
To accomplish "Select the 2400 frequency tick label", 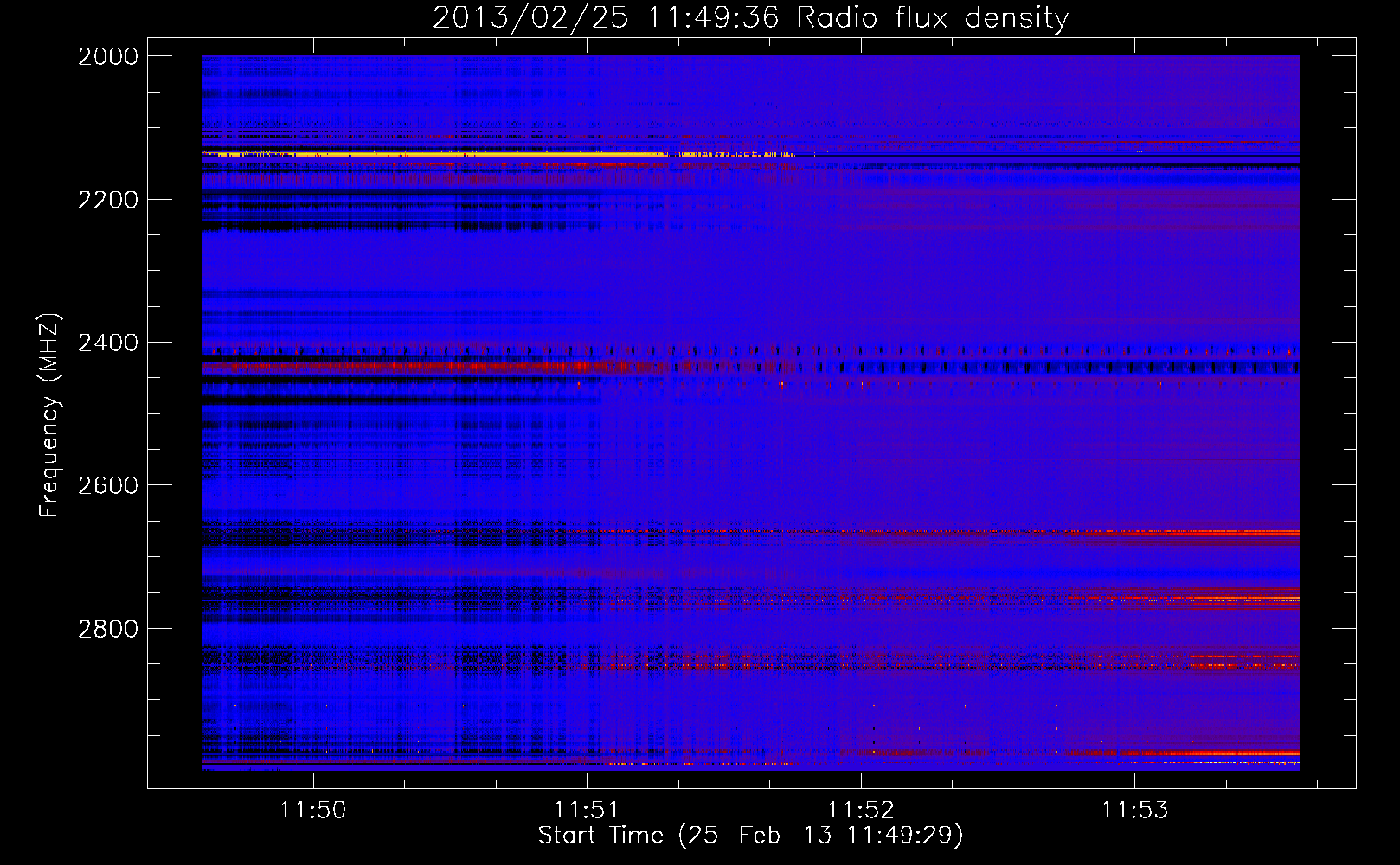I will pyautogui.click(x=108, y=343).
